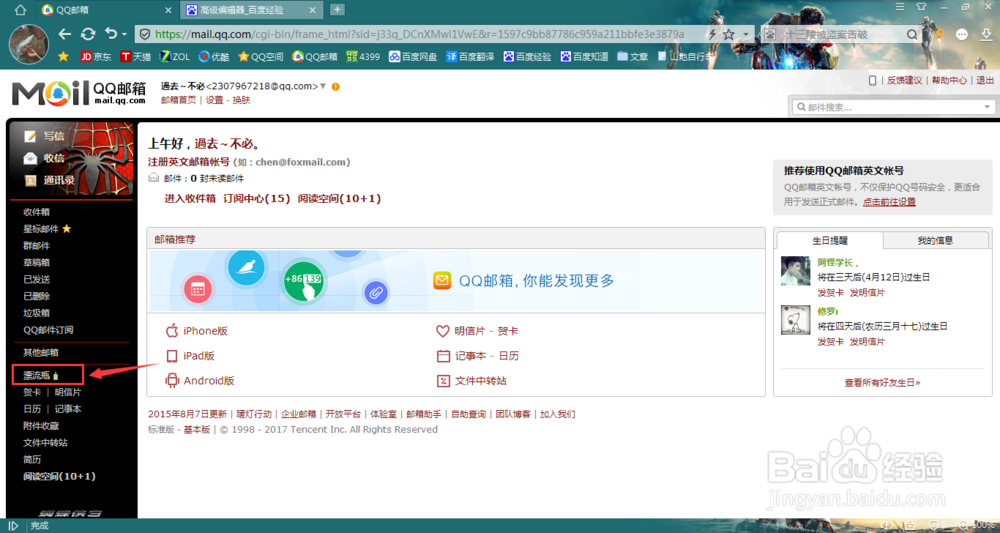
Task: Open the 优酷 bookmark
Action: pyautogui.click(x=214, y=56)
